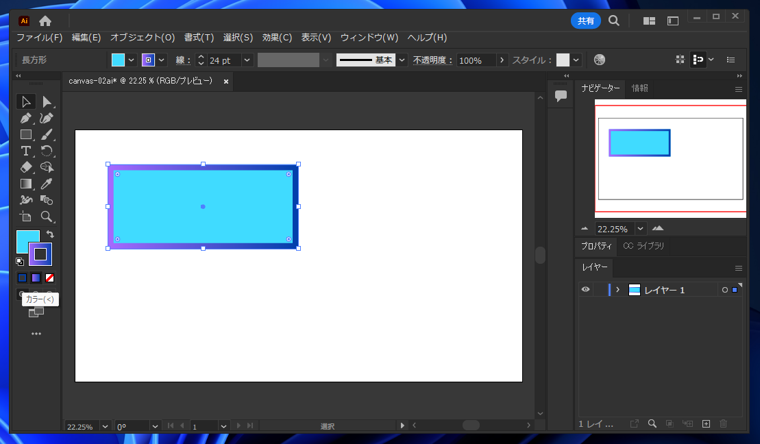
Task: Open the Navigator zoom percentage dropdown
Action: coord(640,228)
